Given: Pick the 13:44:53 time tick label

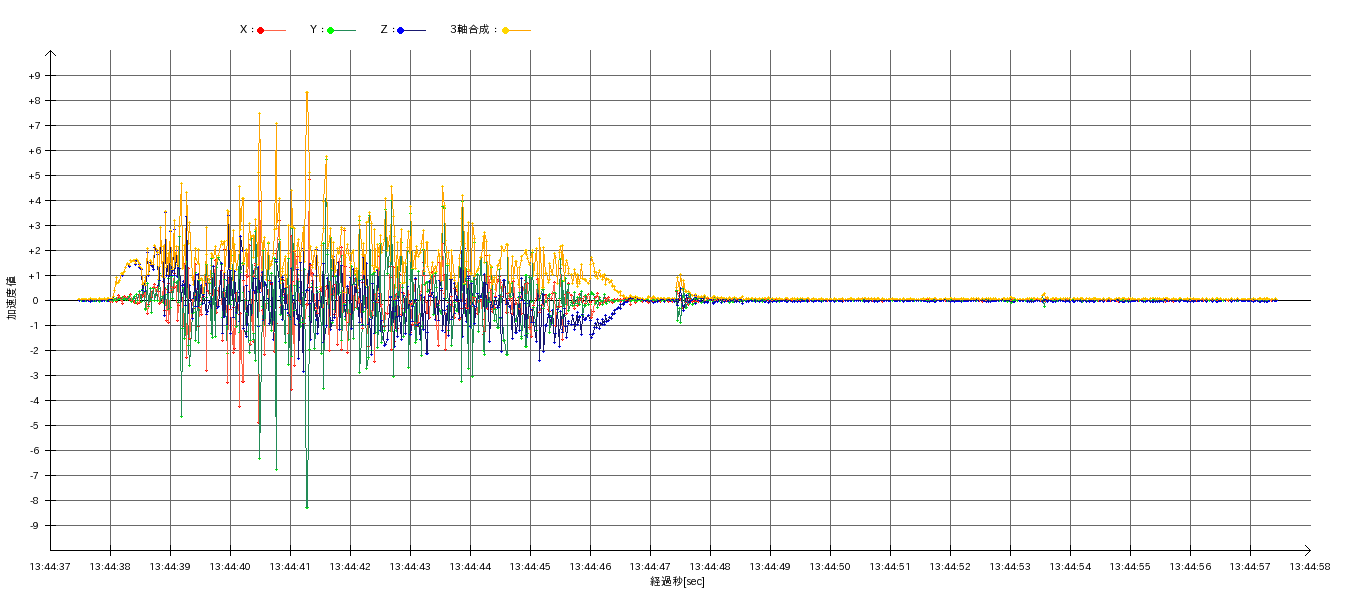Looking at the screenshot, I should tap(1010, 567).
